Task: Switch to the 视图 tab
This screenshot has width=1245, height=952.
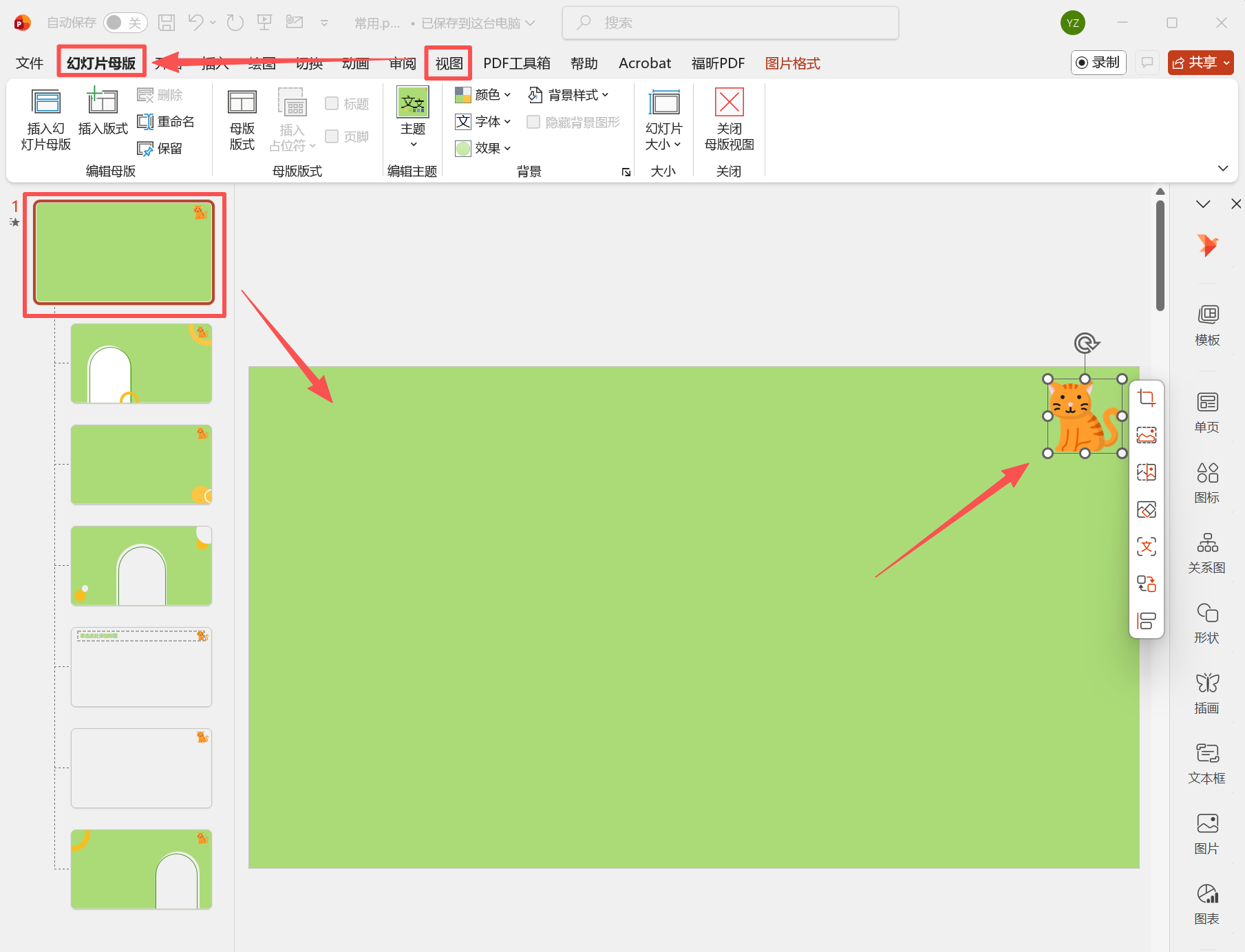Action: pyautogui.click(x=449, y=63)
